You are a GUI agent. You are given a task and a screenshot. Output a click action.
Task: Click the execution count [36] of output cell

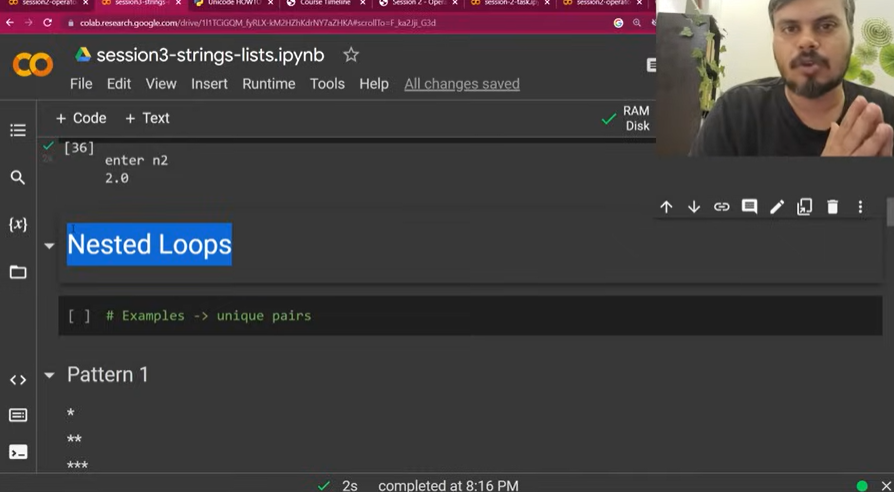79,148
